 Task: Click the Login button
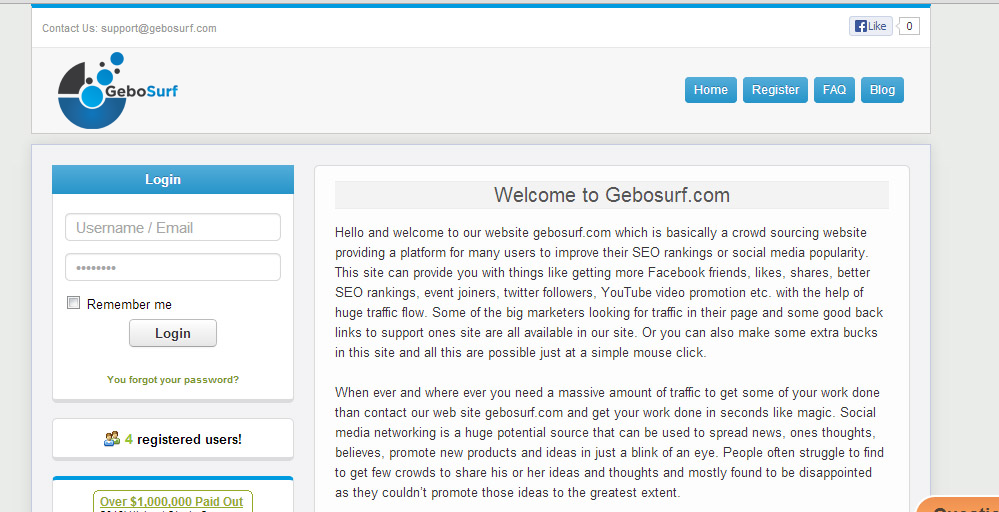173,333
